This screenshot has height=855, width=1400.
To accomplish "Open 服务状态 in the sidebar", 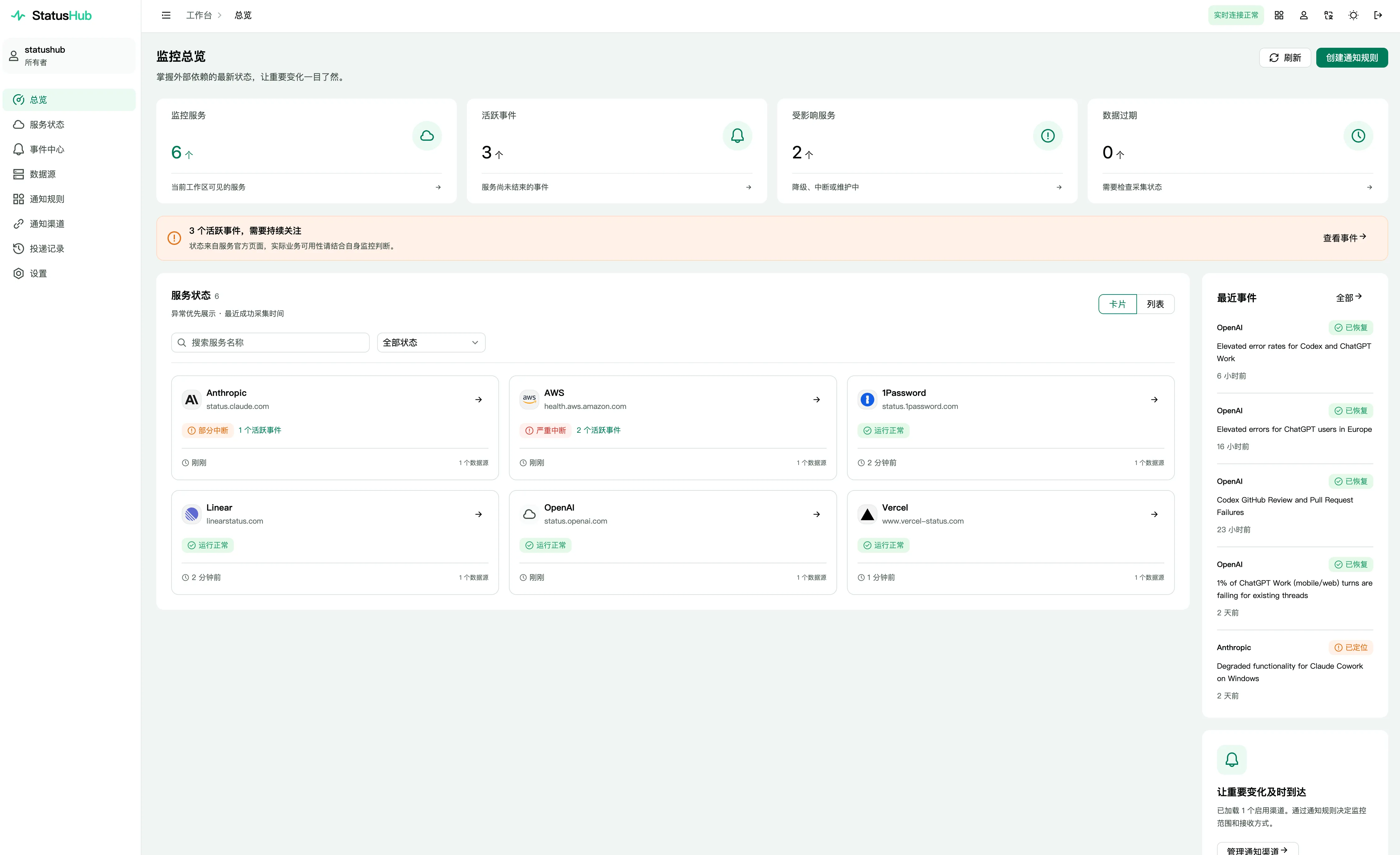I will pos(69,124).
